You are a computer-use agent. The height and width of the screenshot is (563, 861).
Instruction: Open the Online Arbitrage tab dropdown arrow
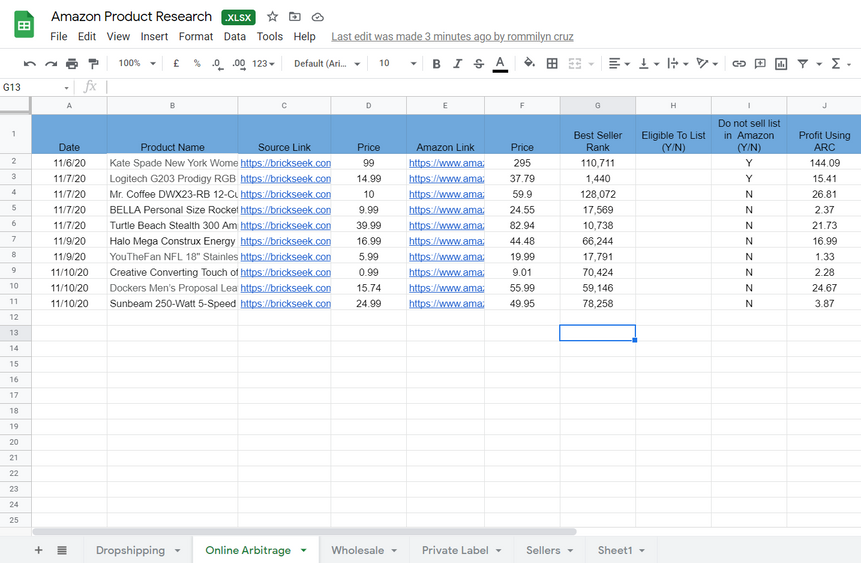coord(304,550)
